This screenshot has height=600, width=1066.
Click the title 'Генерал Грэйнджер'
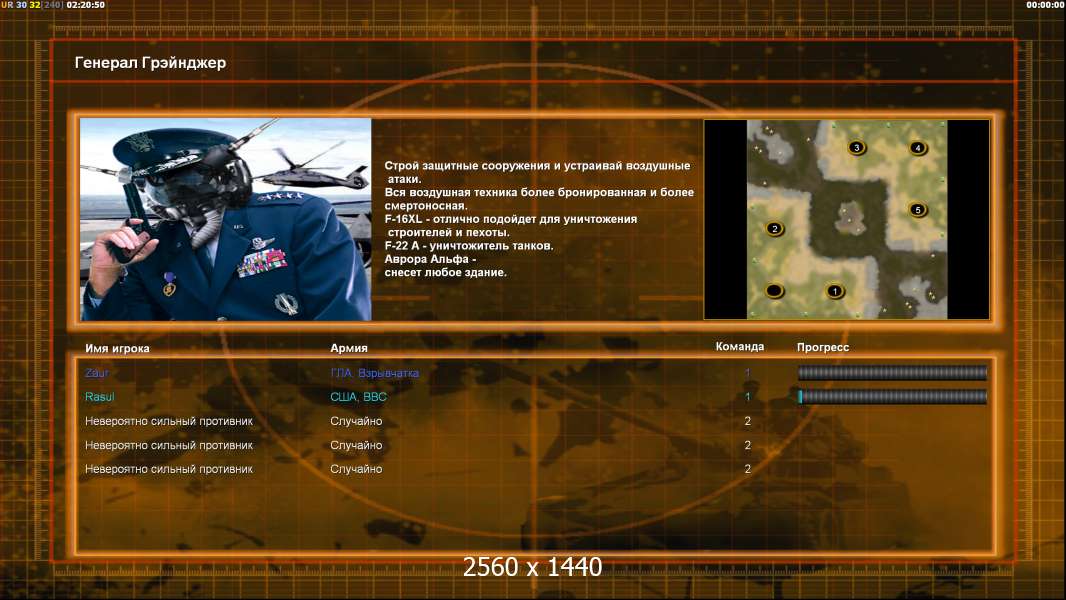click(150, 63)
